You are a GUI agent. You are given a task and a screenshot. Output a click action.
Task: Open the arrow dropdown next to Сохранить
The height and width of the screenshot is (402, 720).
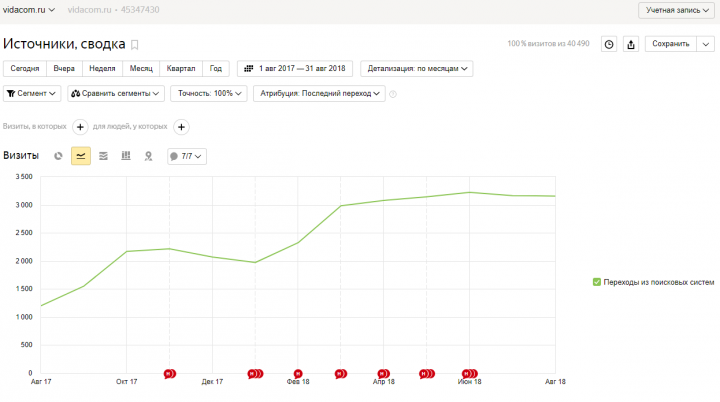click(706, 44)
